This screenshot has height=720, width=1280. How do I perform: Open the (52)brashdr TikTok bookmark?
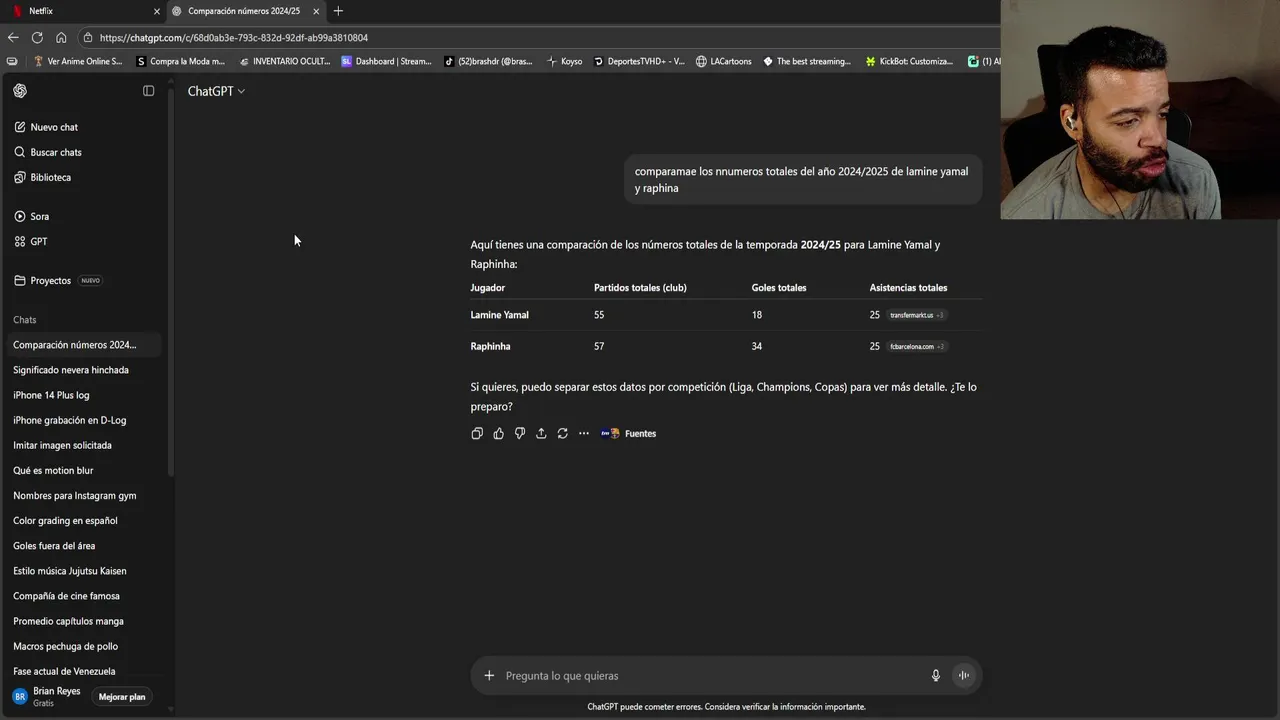[x=488, y=61]
